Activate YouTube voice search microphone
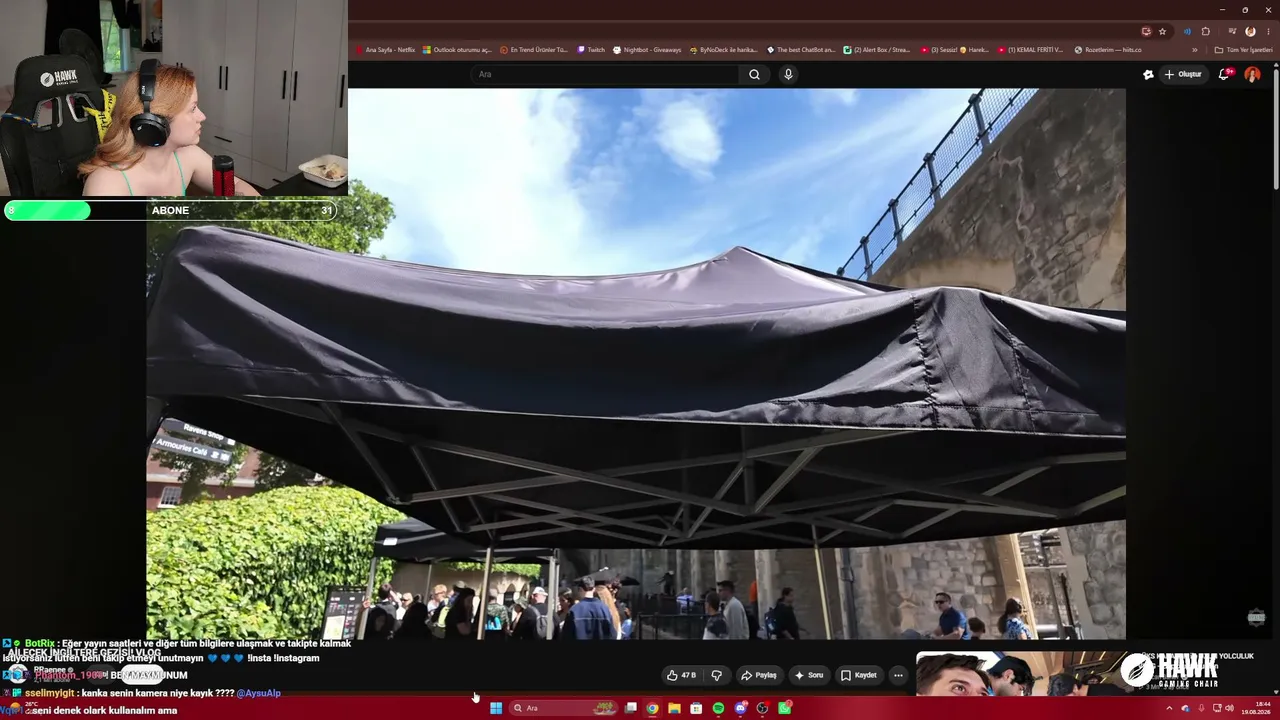The image size is (1280, 720). pyautogui.click(x=788, y=74)
